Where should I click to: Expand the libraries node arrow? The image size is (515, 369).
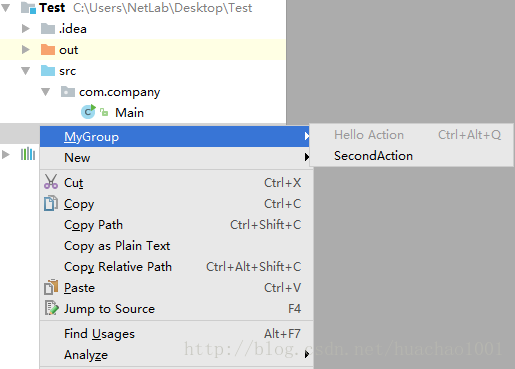pyautogui.click(x=6, y=154)
